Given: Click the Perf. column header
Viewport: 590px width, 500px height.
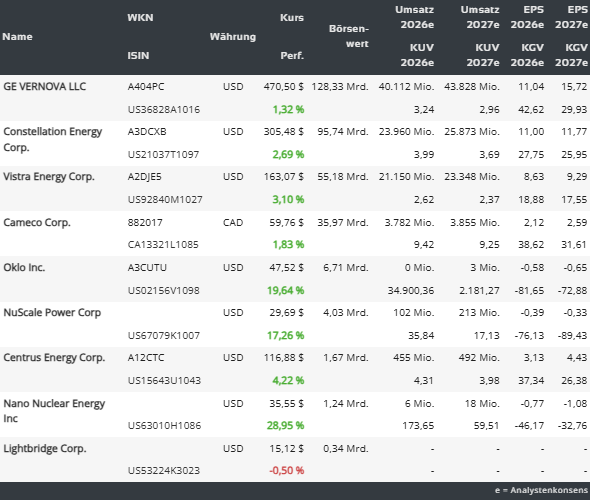Looking at the screenshot, I should [x=292, y=56].
